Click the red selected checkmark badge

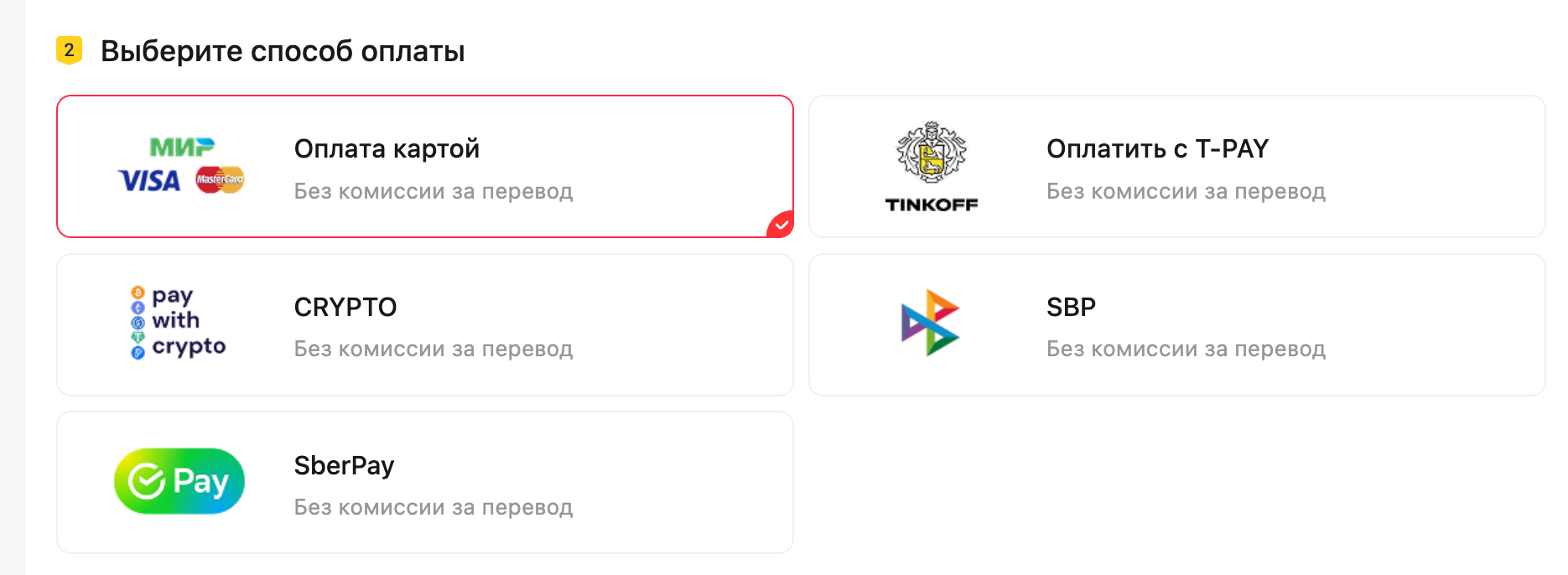pos(781,225)
